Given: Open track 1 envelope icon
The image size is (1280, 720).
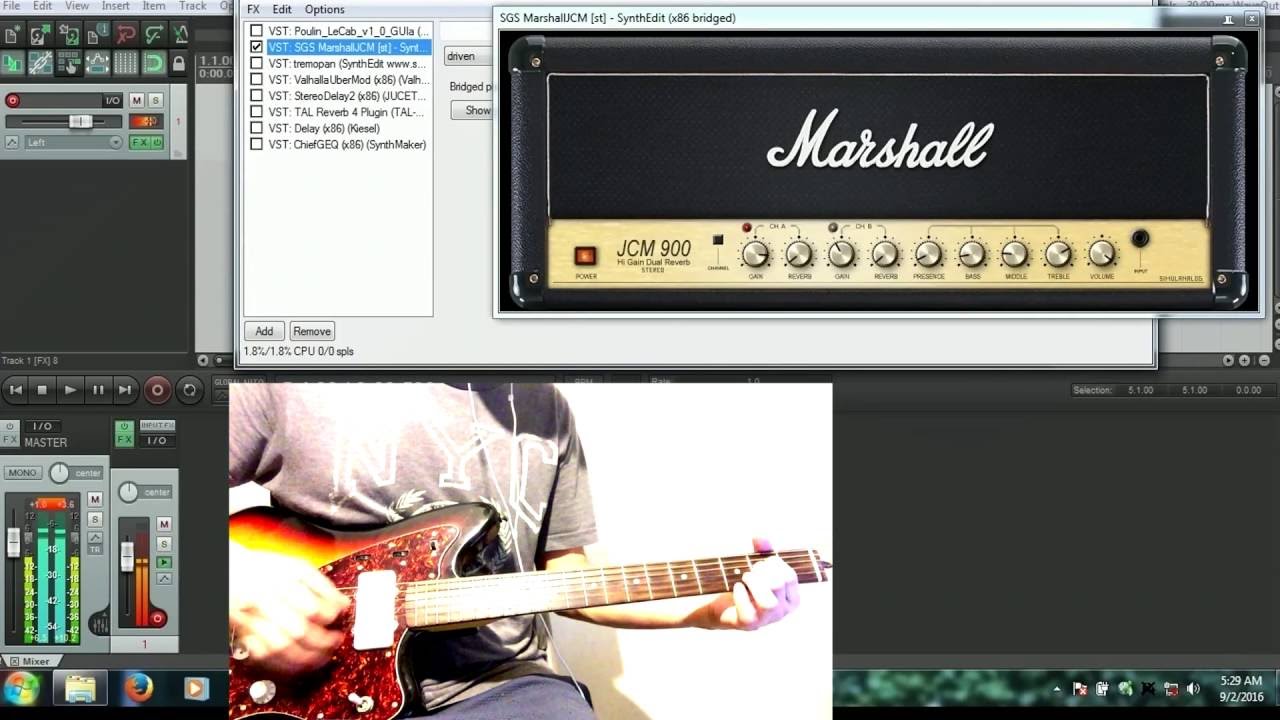Looking at the screenshot, I should [x=12, y=142].
